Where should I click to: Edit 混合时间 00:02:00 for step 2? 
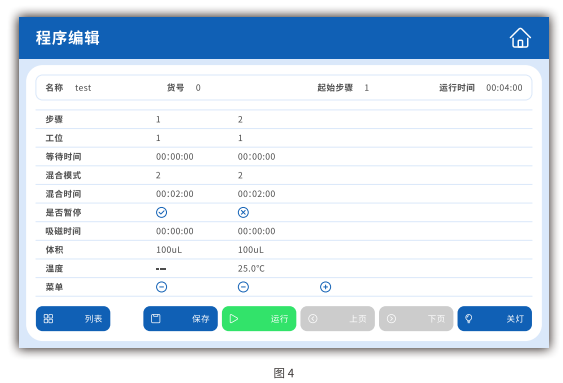[x=256, y=194]
